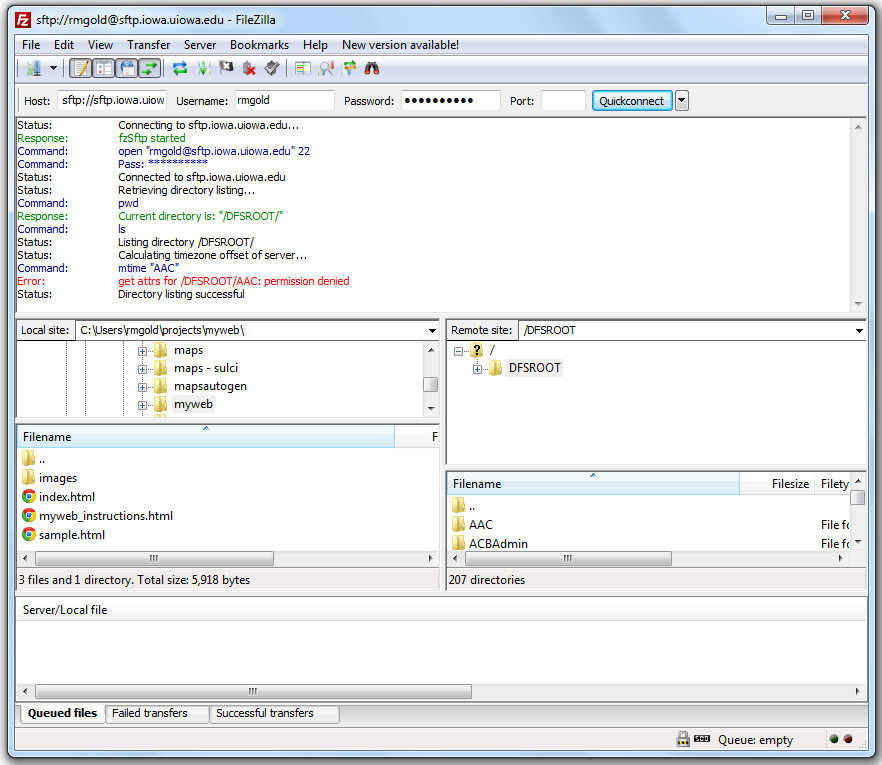
Task: Expand the maps folder in local tree
Action: pyautogui.click(x=142, y=351)
